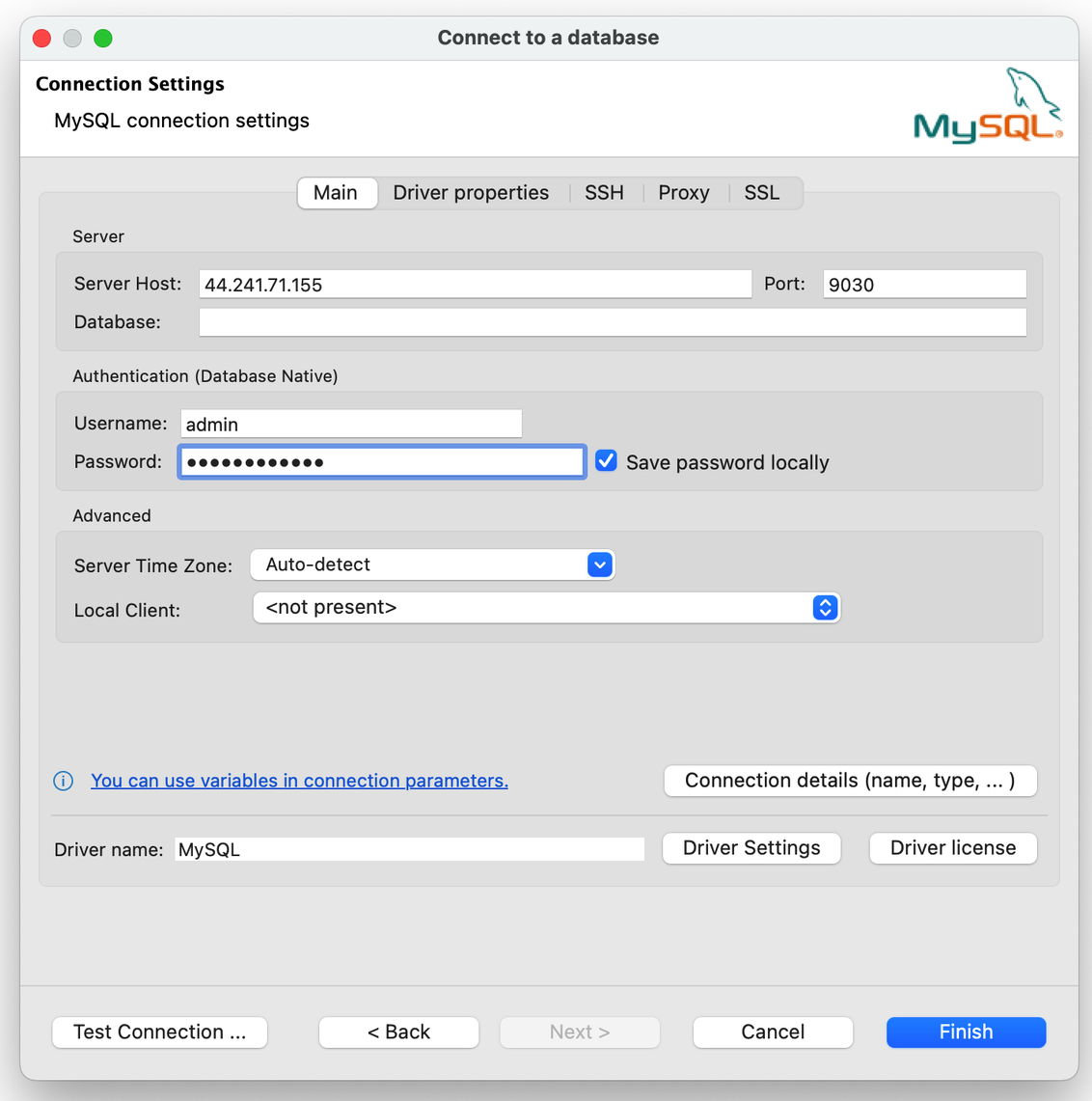Open the SSL tab
This screenshot has width=1092, height=1101.
[x=761, y=192]
